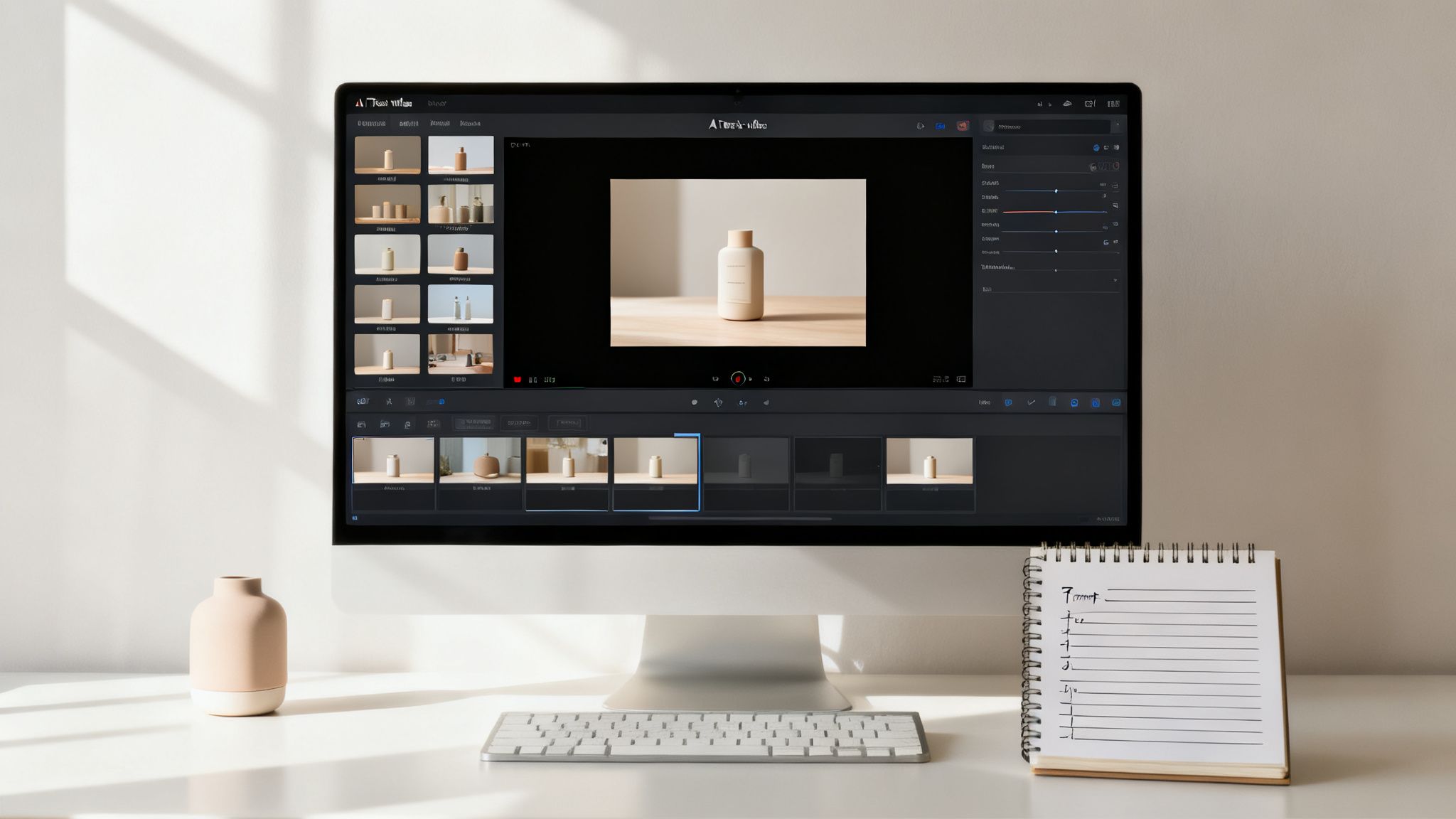Open the first outlined dropdown in the timeline toolbar

pyautogui.click(x=474, y=423)
